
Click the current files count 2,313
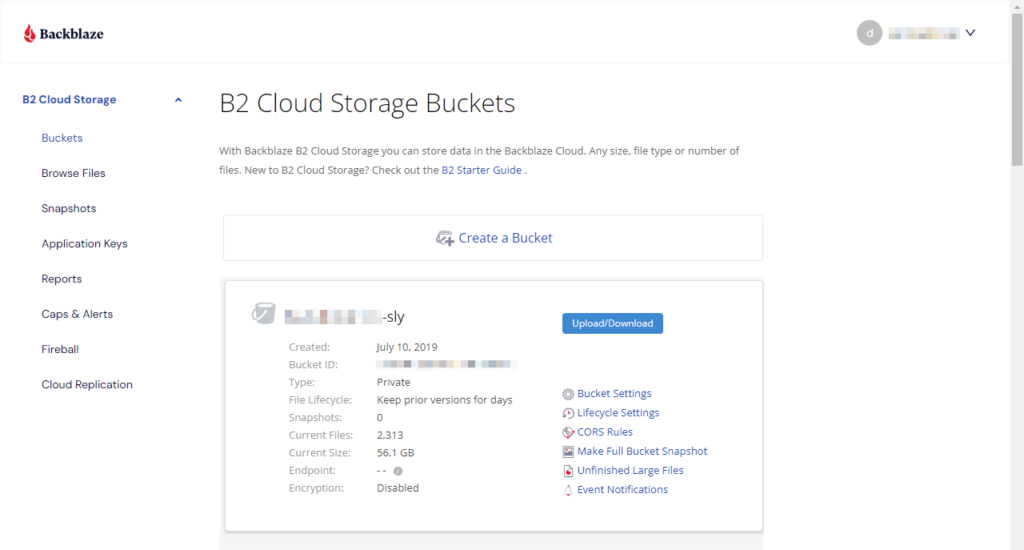point(390,435)
